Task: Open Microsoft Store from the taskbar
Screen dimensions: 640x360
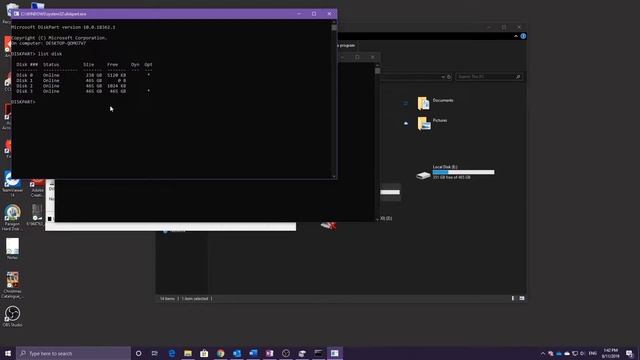Action: click(204, 353)
